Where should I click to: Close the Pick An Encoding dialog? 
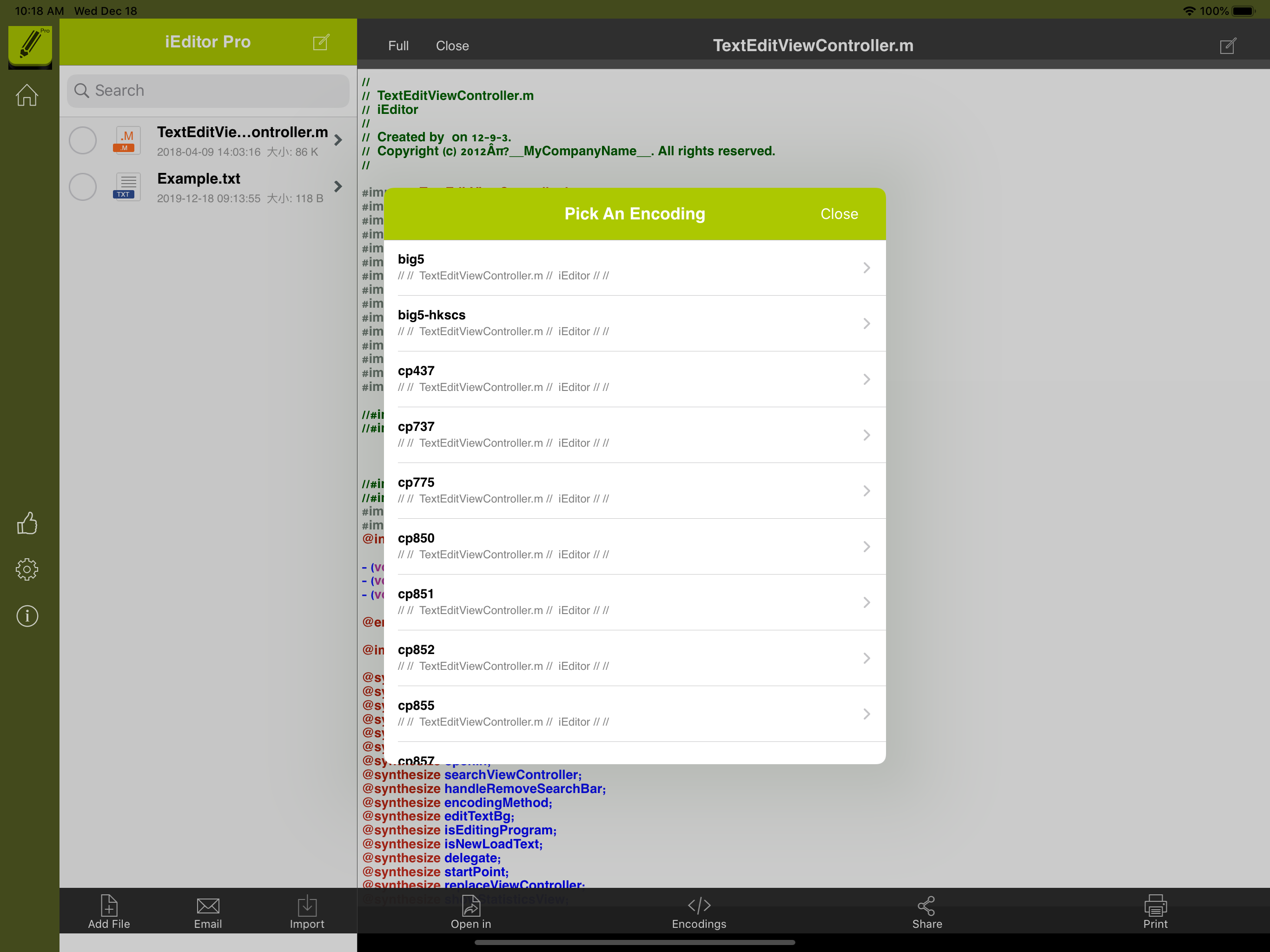839,214
